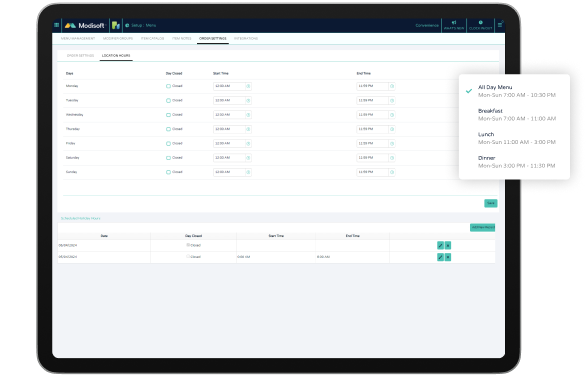Open the list icon at the header's right end
This screenshot has width=587, height=376.
click(500, 25)
